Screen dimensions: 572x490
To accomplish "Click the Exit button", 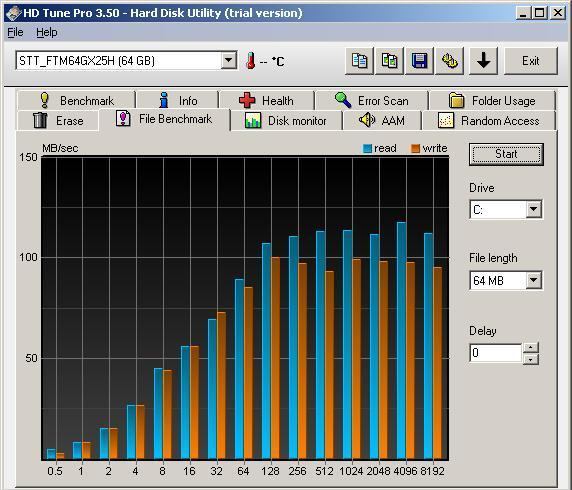I will (531, 61).
